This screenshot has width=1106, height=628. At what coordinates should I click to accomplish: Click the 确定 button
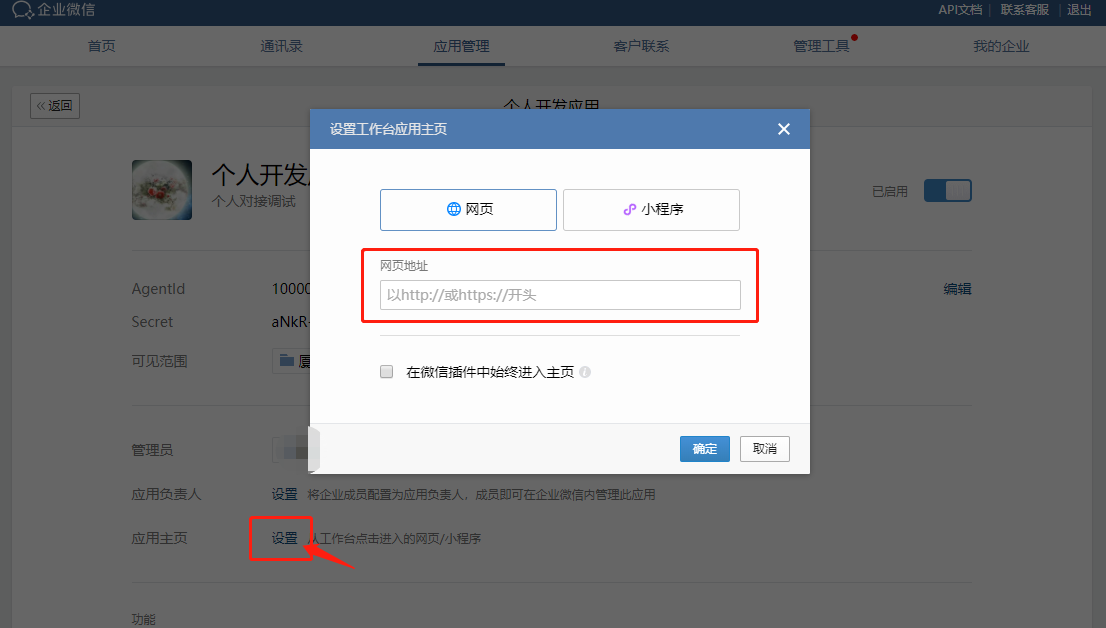[705, 449]
